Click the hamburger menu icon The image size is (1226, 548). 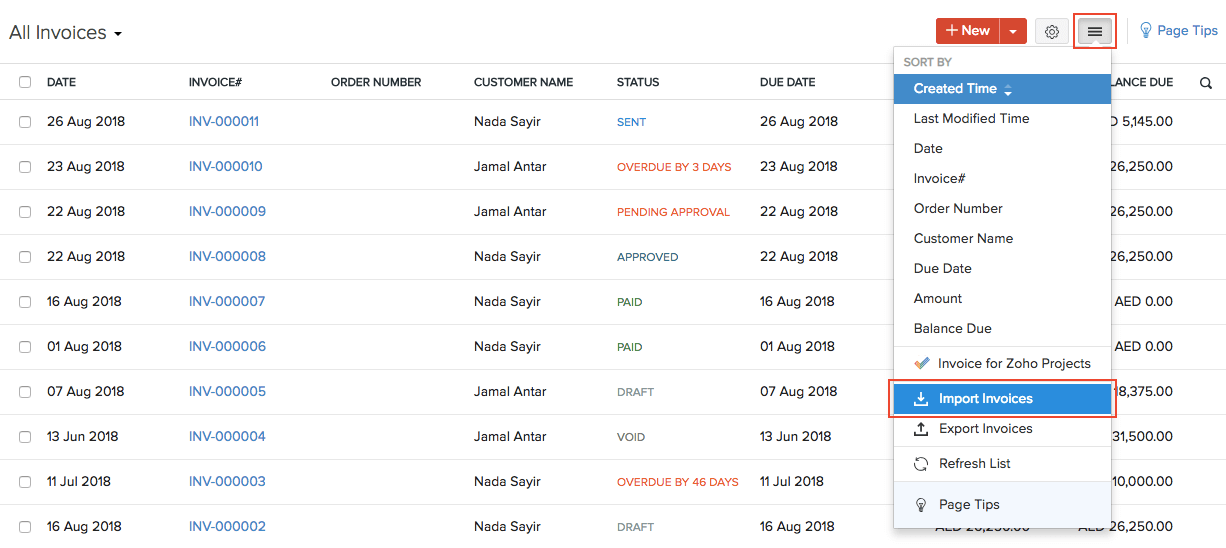coord(1095,32)
